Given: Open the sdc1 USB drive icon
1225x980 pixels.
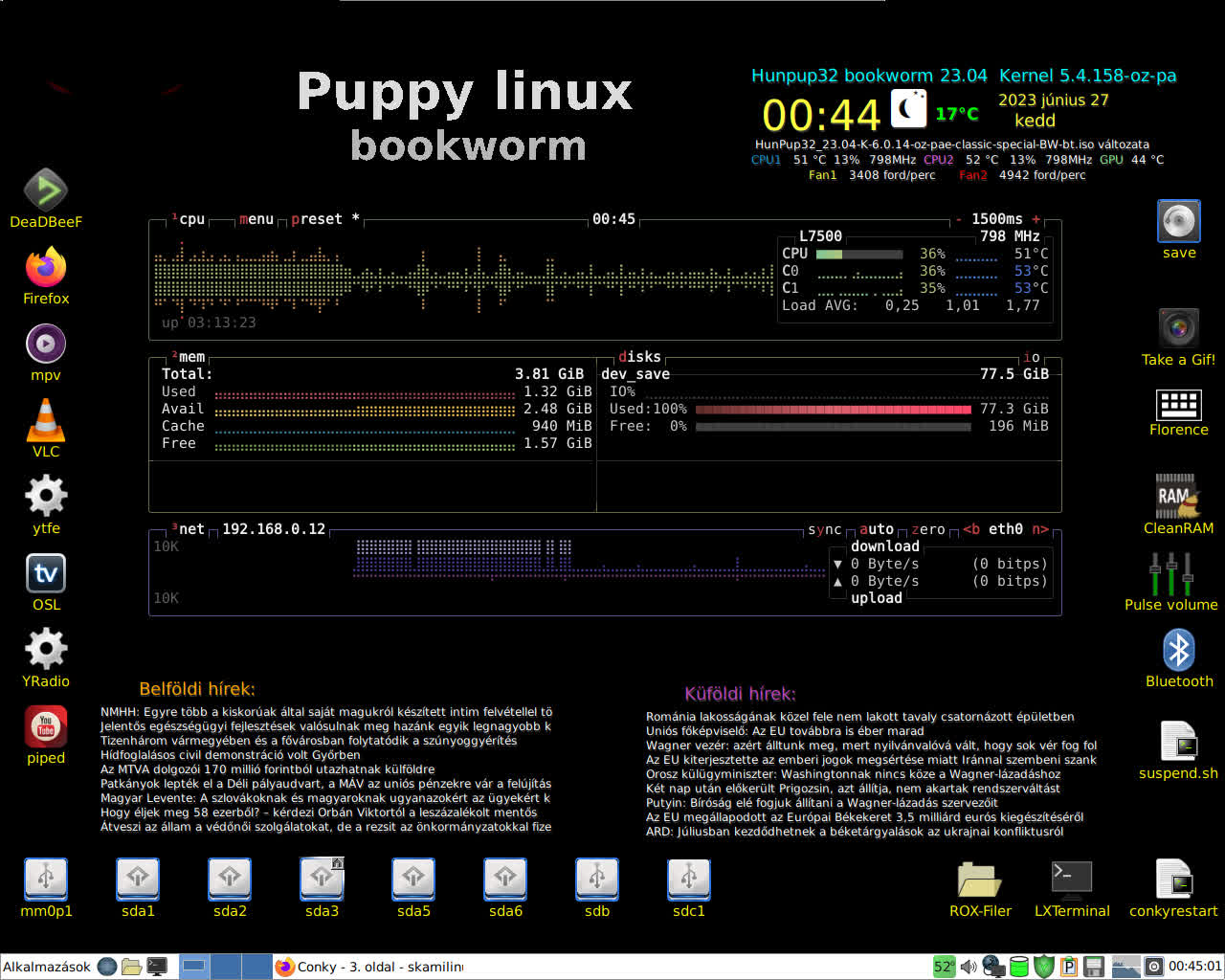Looking at the screenshot, I should tap(689, 880).
